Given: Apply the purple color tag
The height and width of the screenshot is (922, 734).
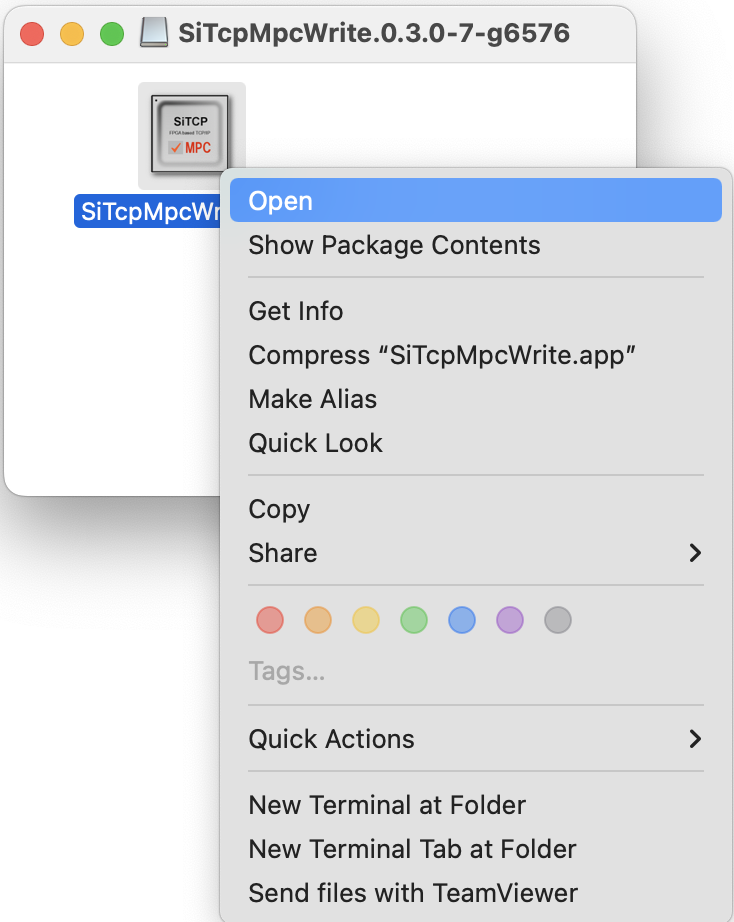Looking at the screenshot, I should point(510,620).
